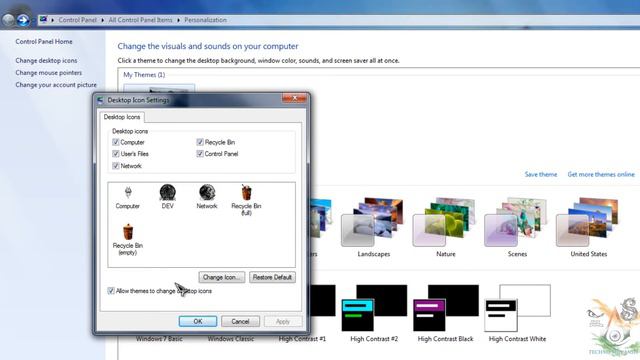Screen dimensions: 640x360
Task: Select the Windows 7 Basic theme label
Action: [159, 339]
